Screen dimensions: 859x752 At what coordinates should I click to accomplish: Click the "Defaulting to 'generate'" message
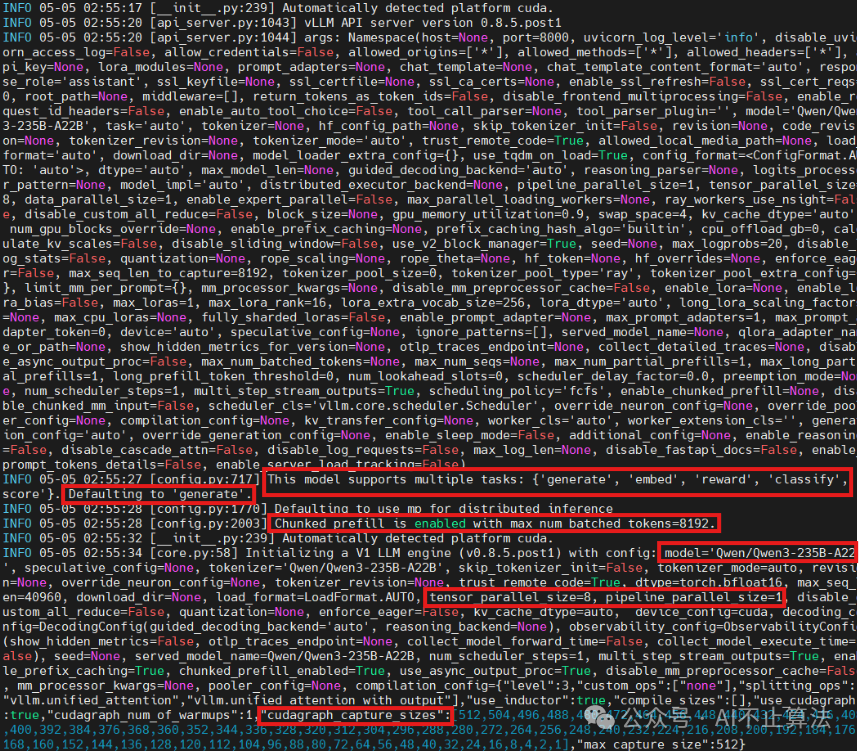[159, 494]
